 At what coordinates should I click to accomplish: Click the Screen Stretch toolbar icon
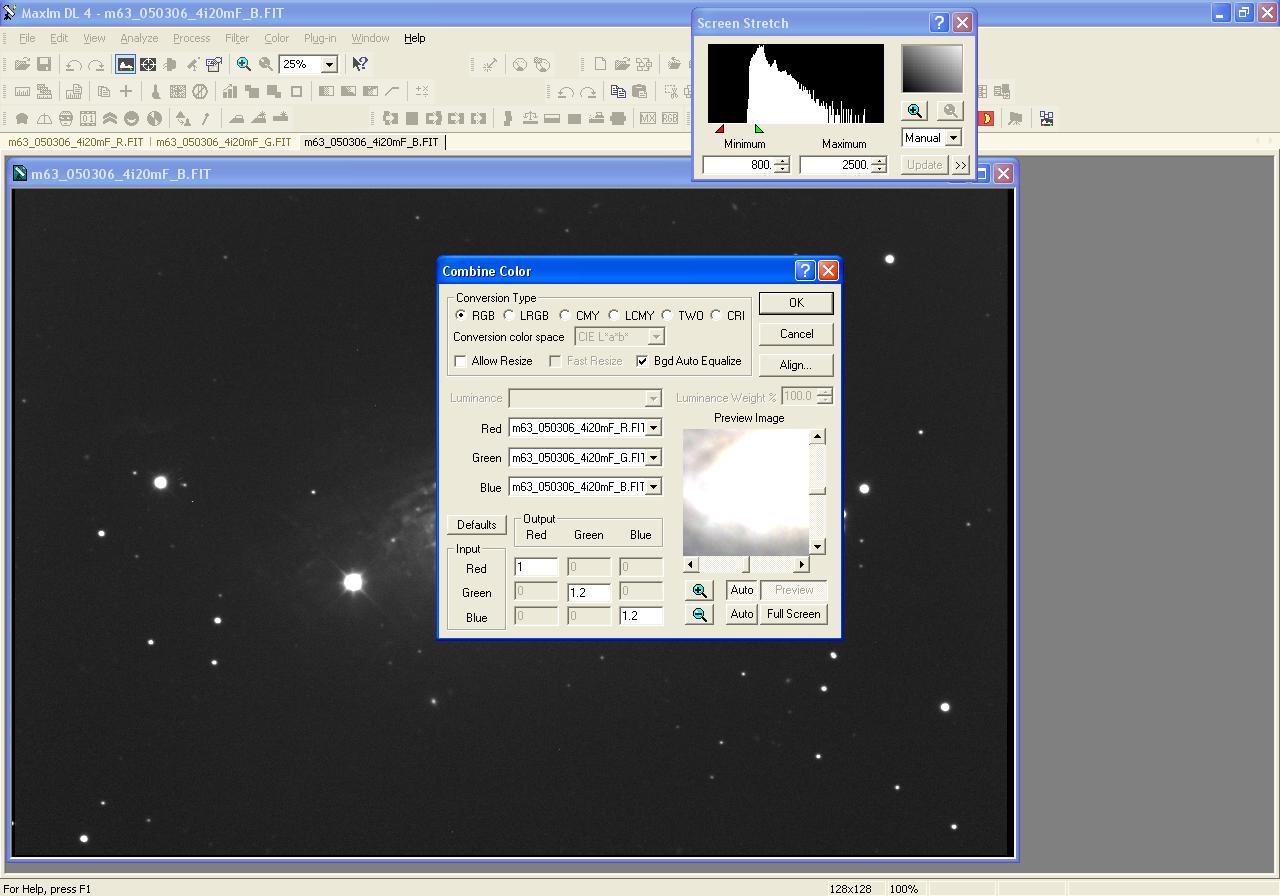pyautogui.click(x=125, y=64)
